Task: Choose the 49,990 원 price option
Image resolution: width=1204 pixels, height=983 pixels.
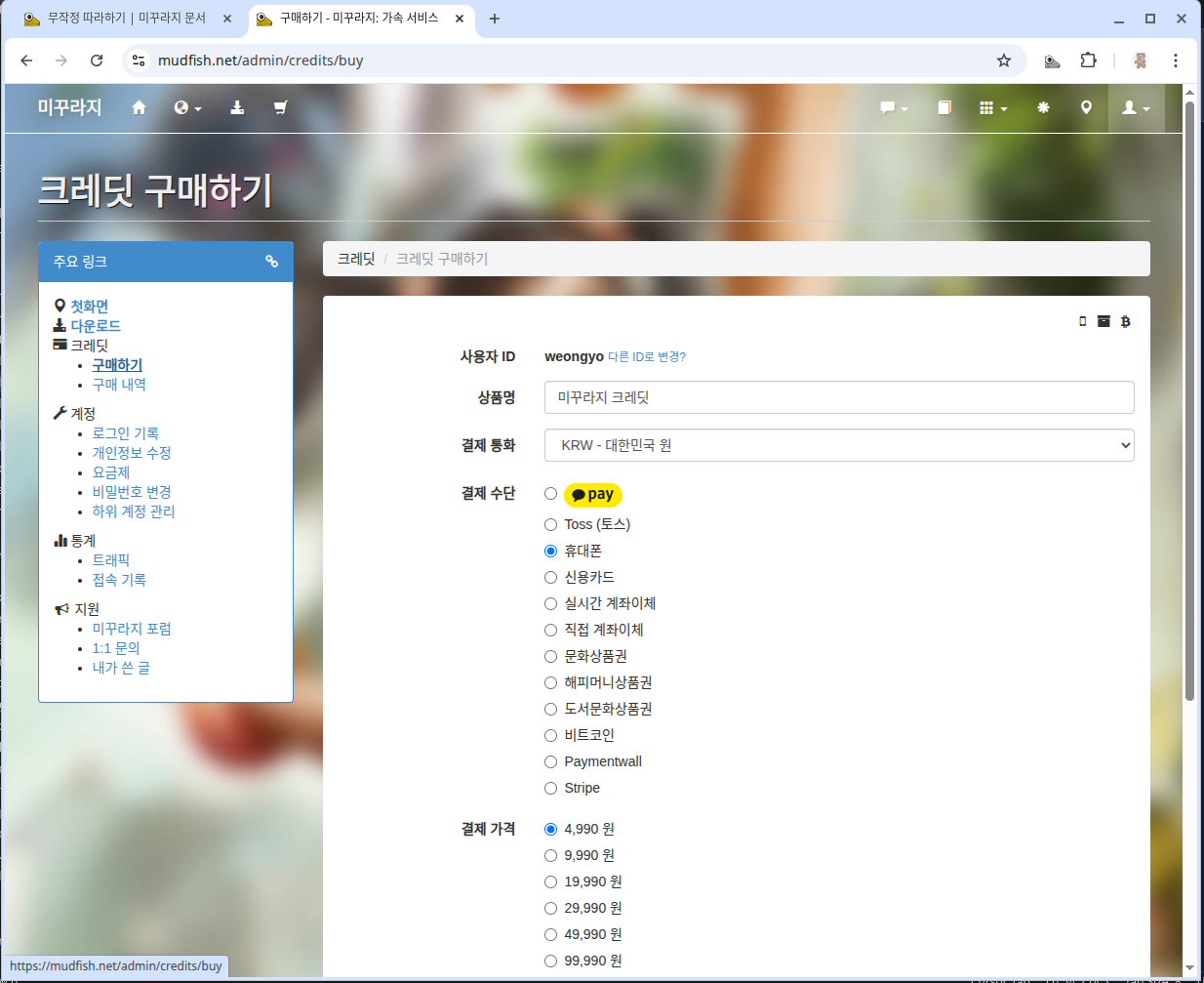Action: (x=550, y=934)
